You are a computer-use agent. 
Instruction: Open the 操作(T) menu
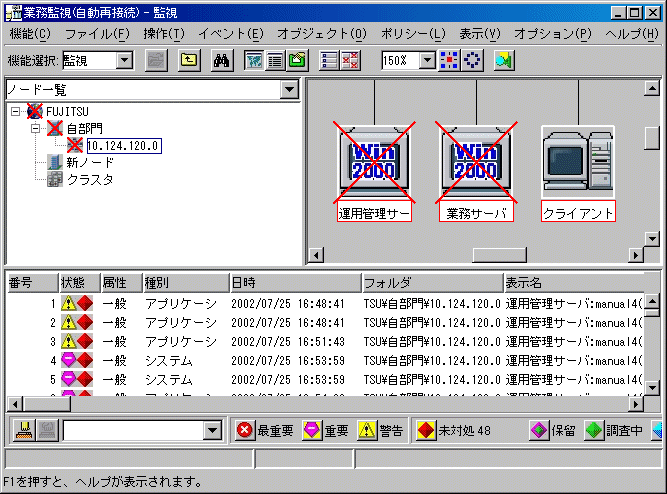(164, 34)
